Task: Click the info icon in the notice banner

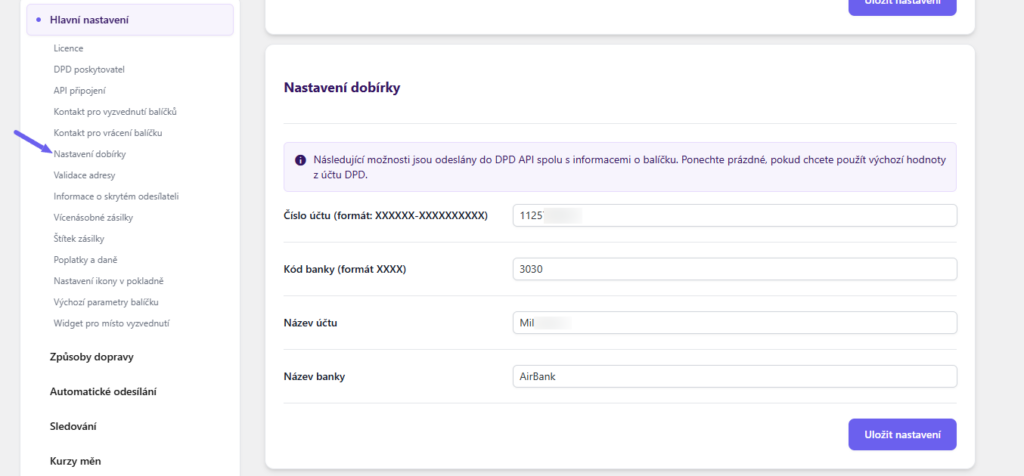Action: (x=300, y=160)
